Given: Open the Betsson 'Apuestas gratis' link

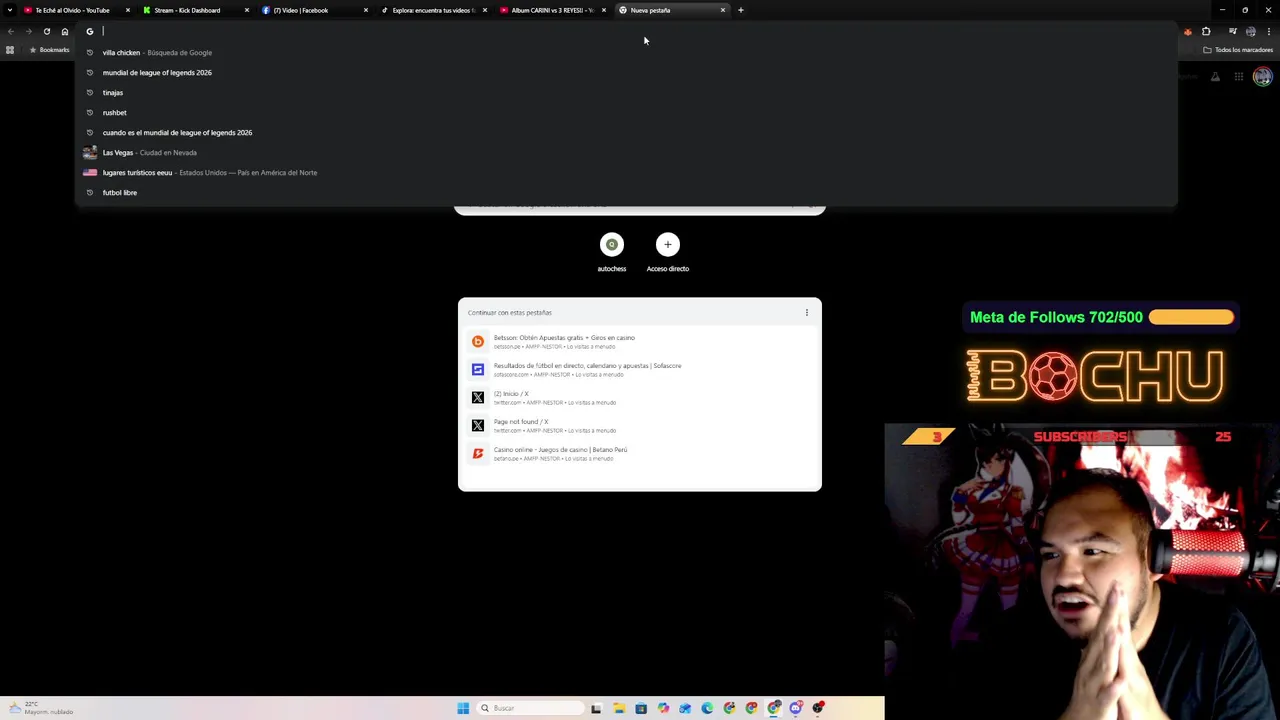Looking at the screenshot, I should click(640, 341).
